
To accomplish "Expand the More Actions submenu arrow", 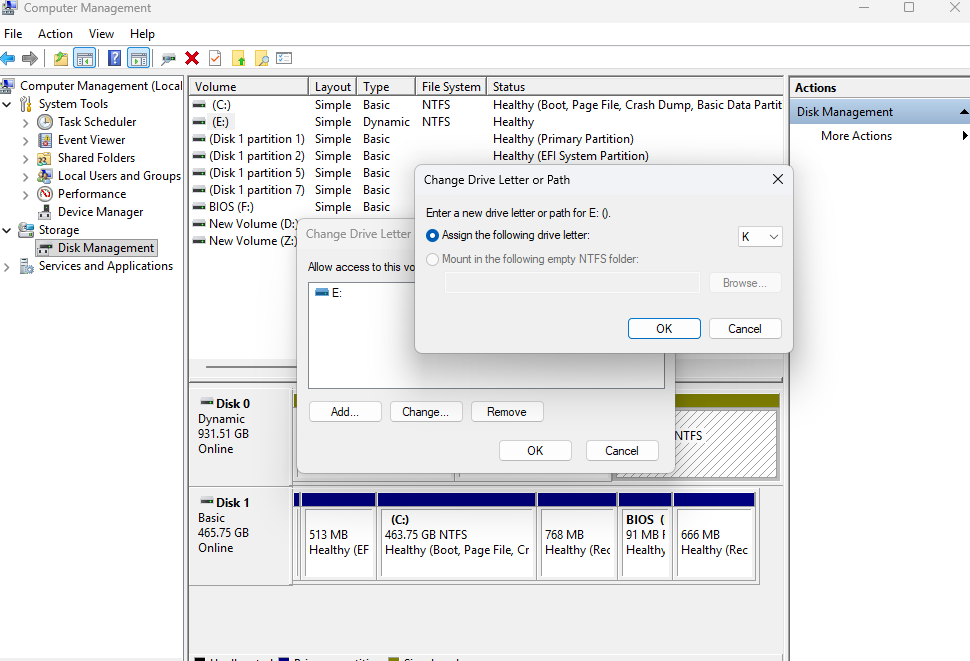I will click(964, 136).
